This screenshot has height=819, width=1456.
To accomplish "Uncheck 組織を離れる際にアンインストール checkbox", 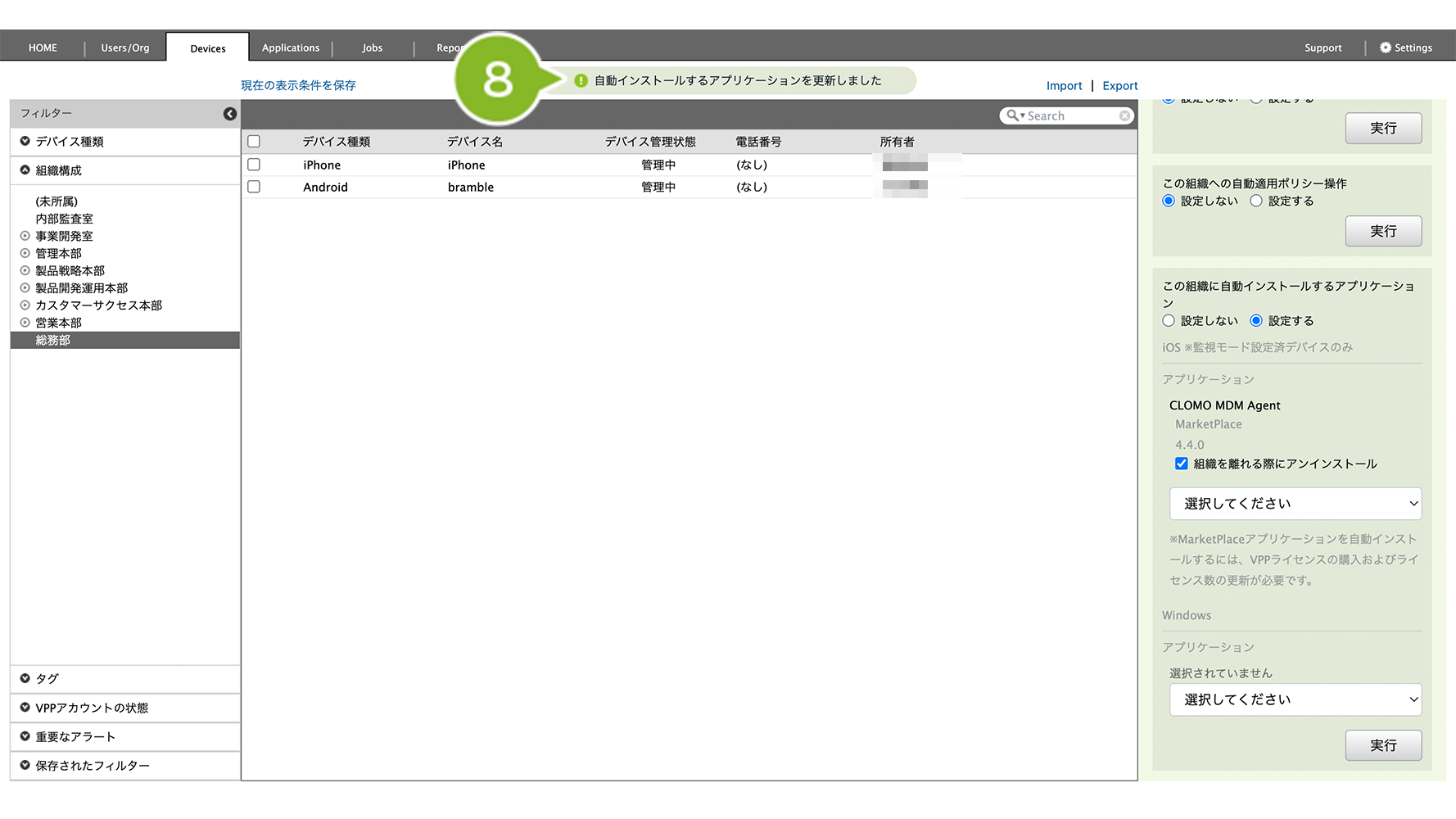I will (1181, 464).
